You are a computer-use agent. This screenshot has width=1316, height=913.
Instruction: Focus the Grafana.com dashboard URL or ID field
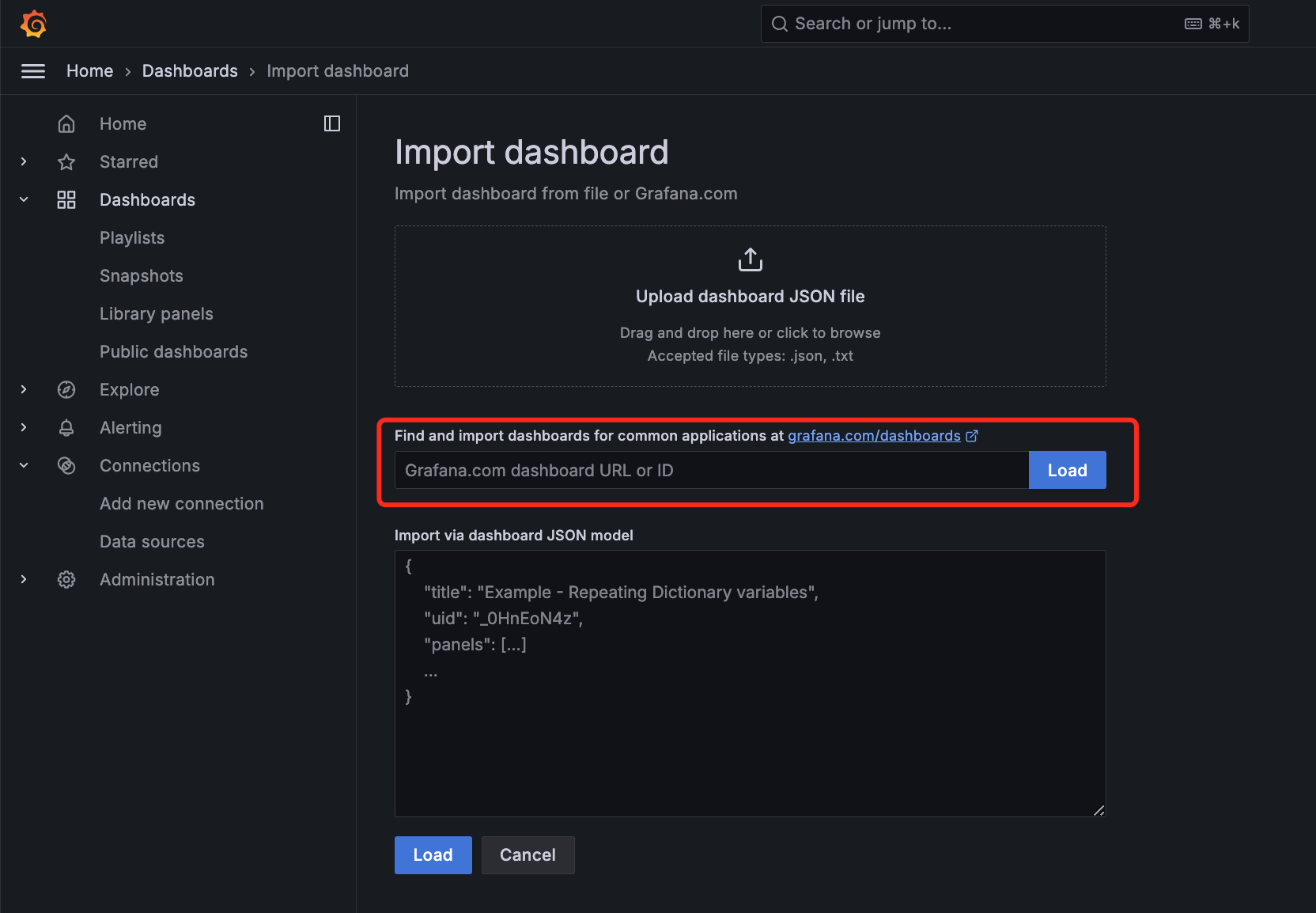pyautogui.click(x=712, y=470)
